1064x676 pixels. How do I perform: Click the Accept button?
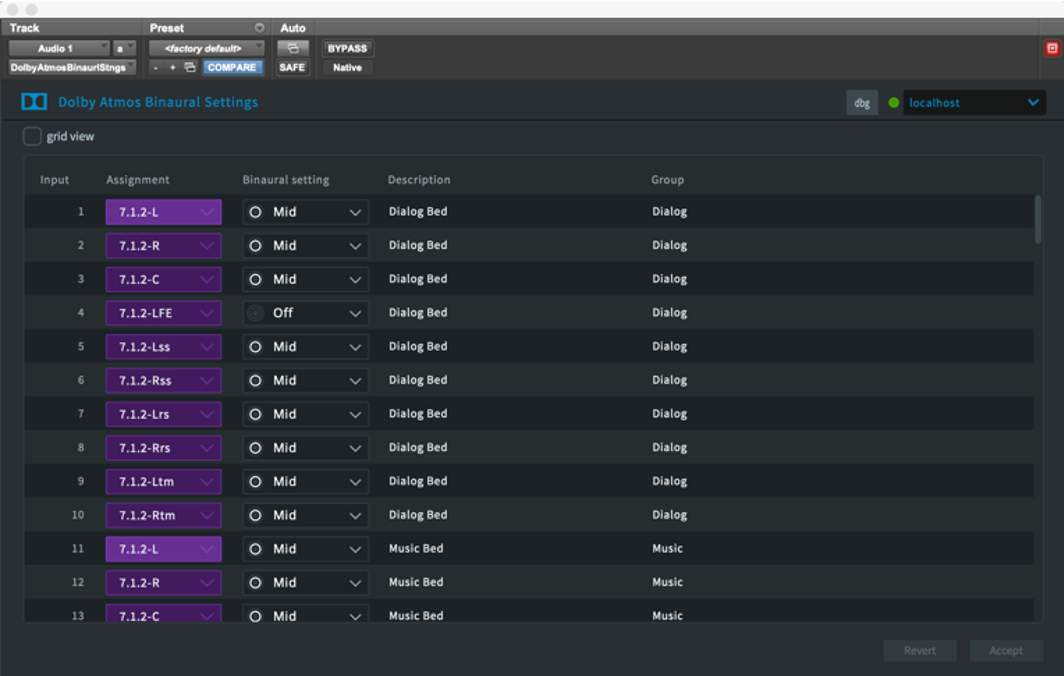[x=1006, y=650]
